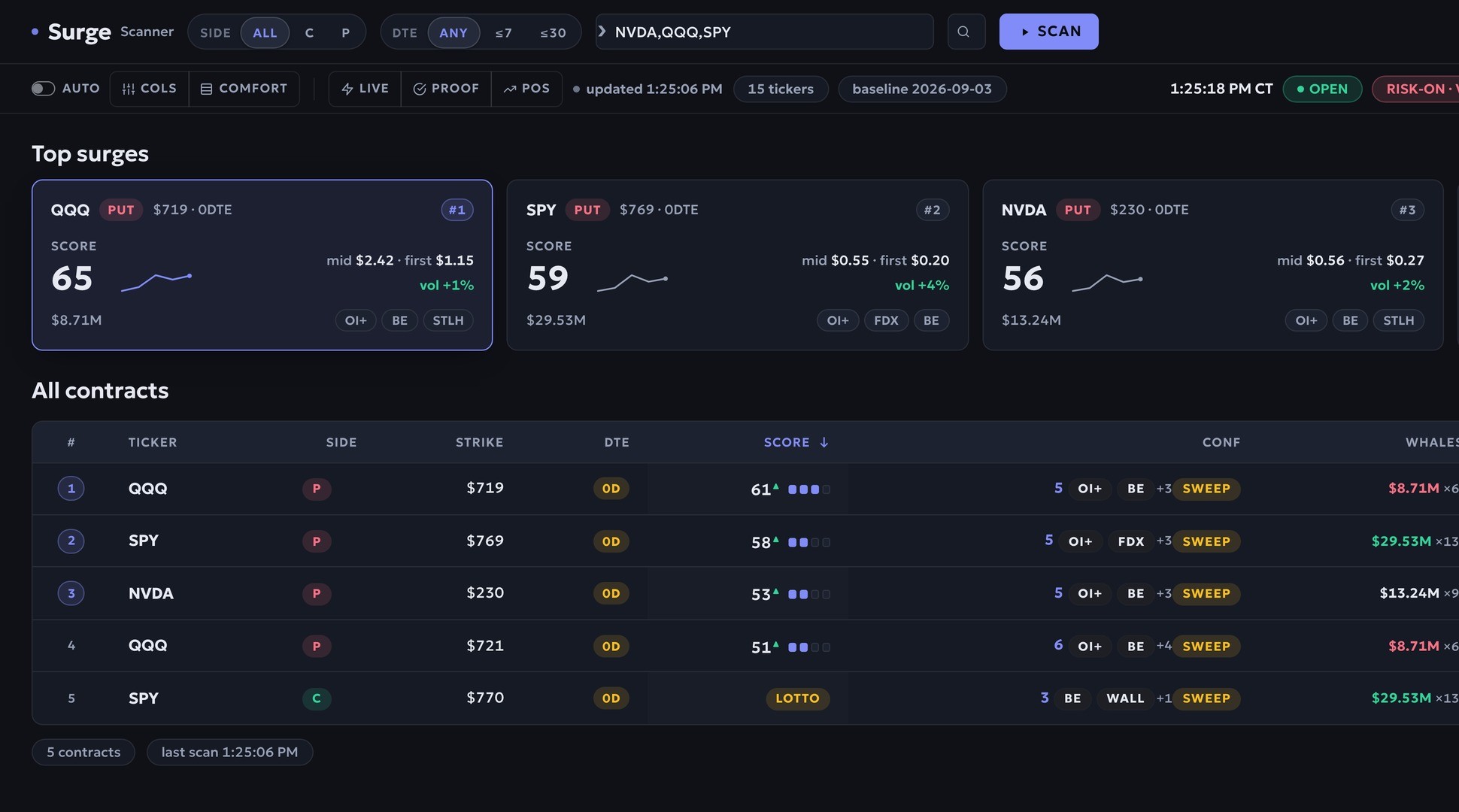
Task: Click the PUT tag on the SPY card
Action: [x=587, y=210]
